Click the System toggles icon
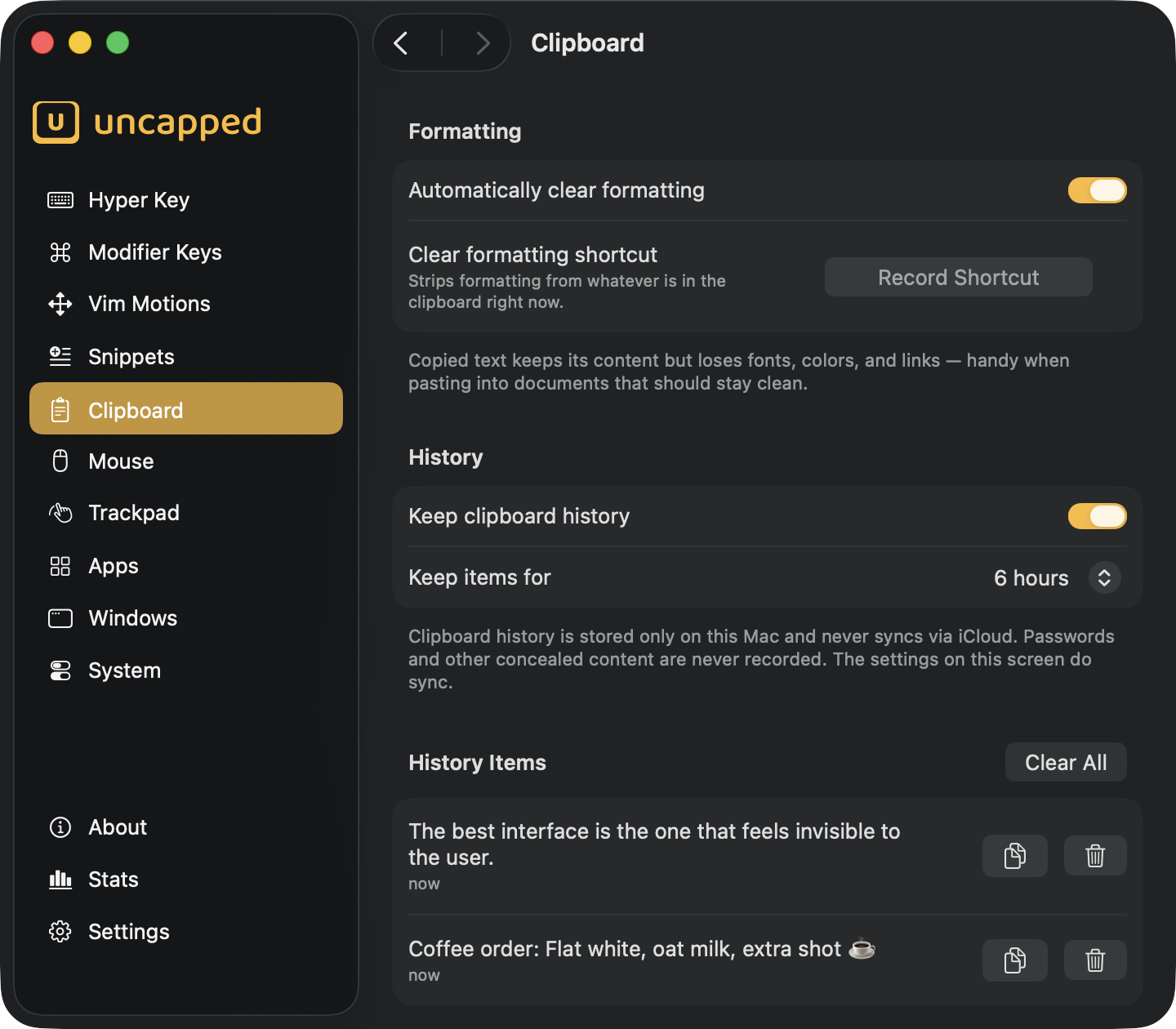 (60, 670)
